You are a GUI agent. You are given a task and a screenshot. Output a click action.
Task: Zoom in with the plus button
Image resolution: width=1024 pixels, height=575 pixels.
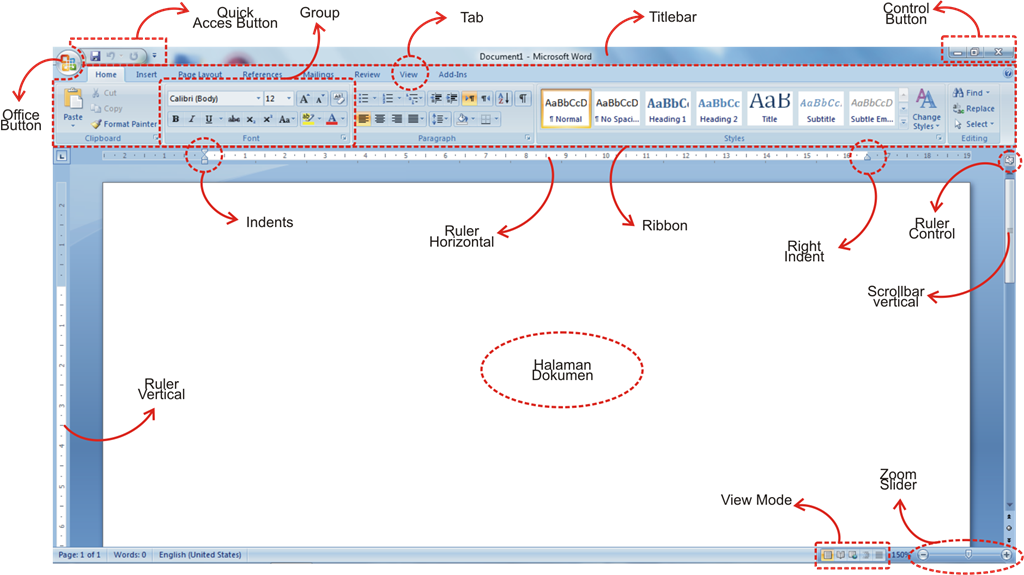point(1006,555)
